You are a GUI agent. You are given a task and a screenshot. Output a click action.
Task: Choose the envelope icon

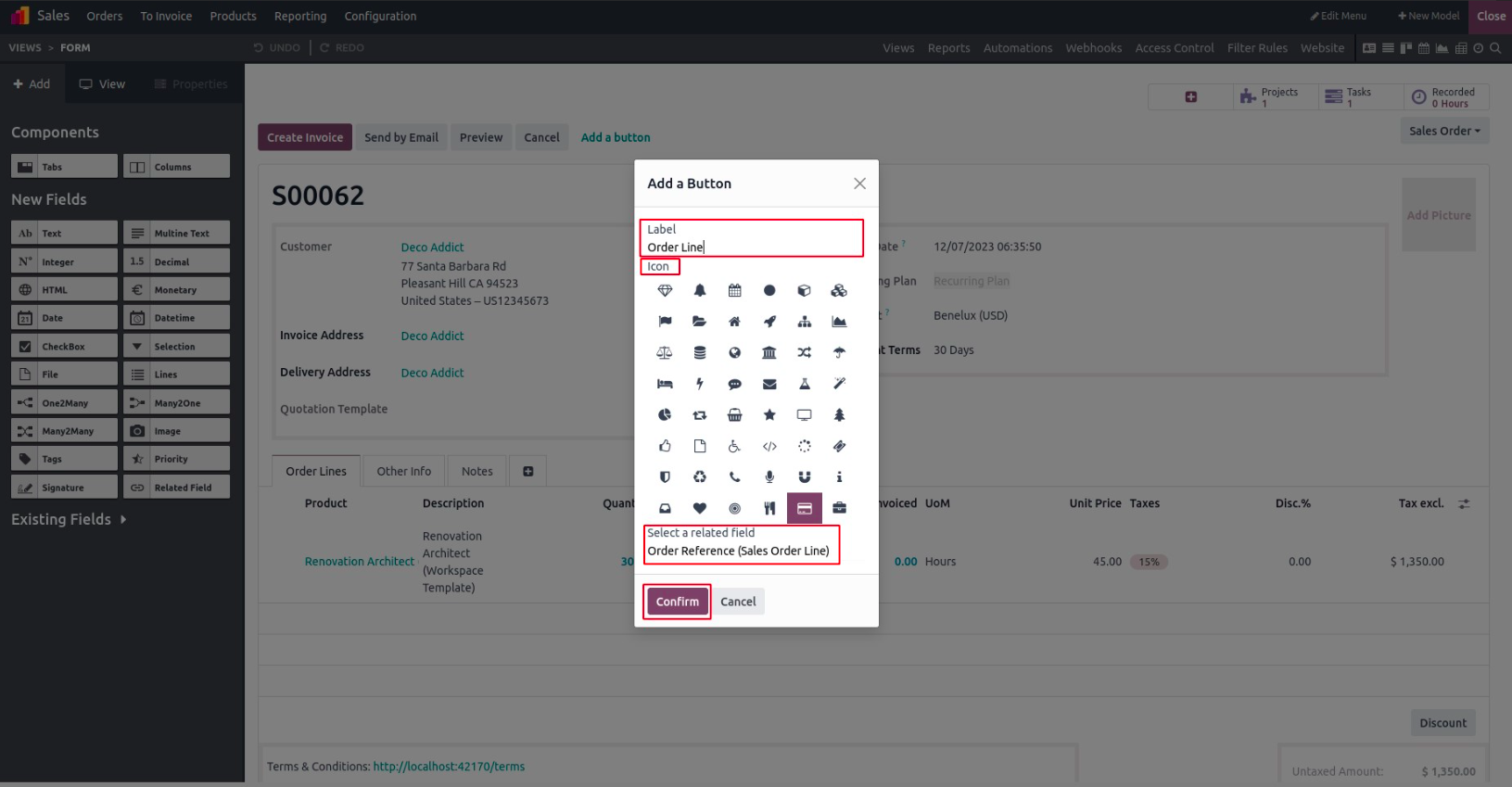pos(769,384)
